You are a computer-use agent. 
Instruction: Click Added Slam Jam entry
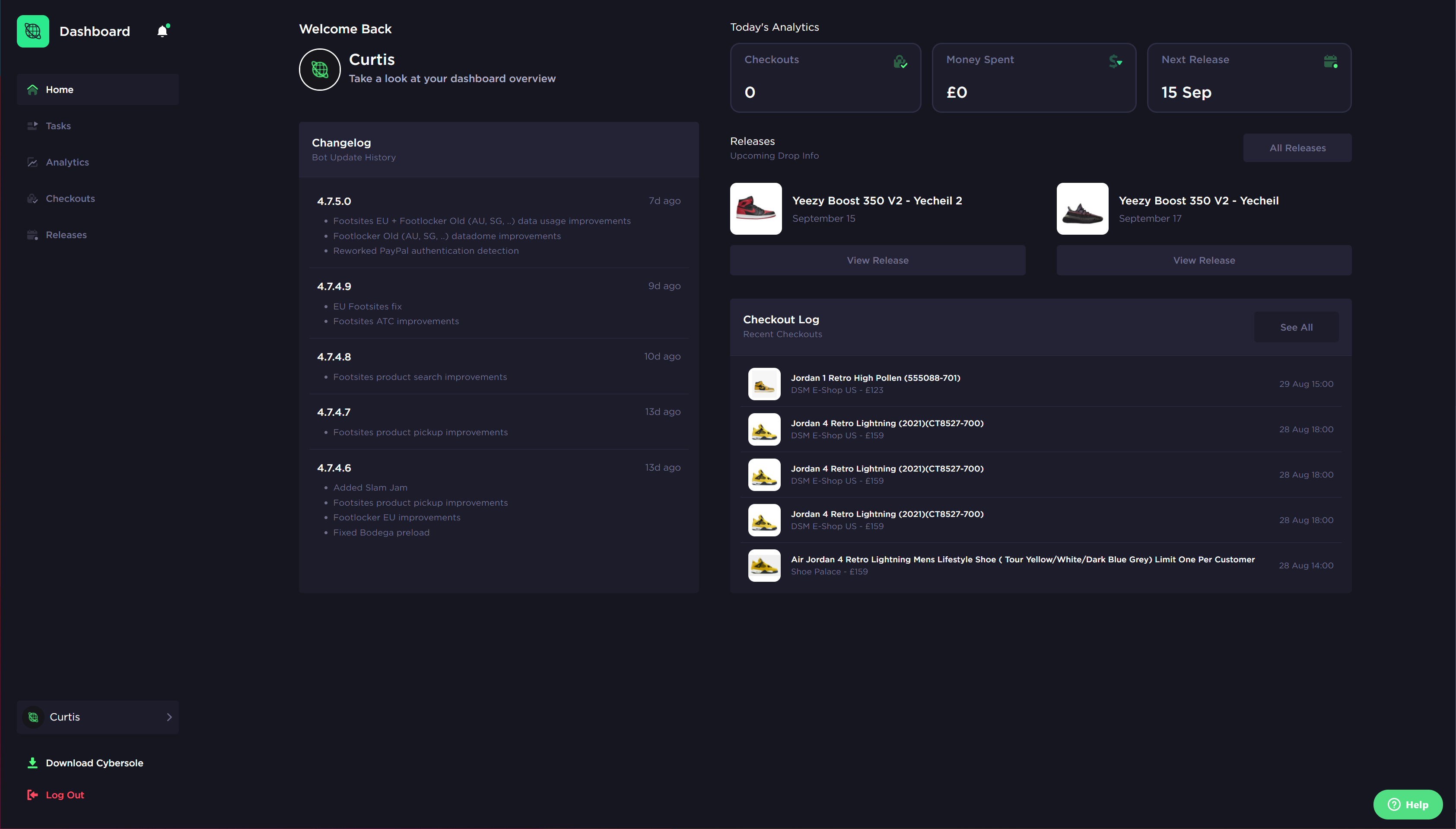pos(370,488)
